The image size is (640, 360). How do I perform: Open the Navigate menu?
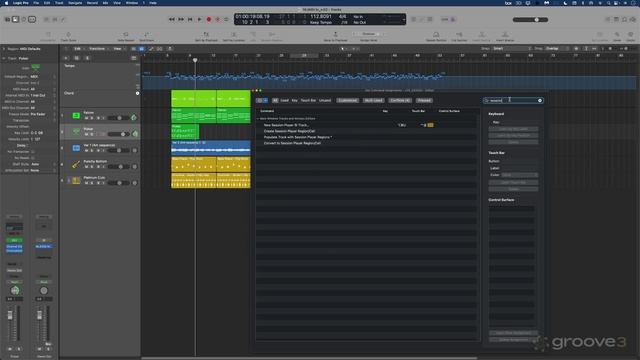click(x=75, y=2)
